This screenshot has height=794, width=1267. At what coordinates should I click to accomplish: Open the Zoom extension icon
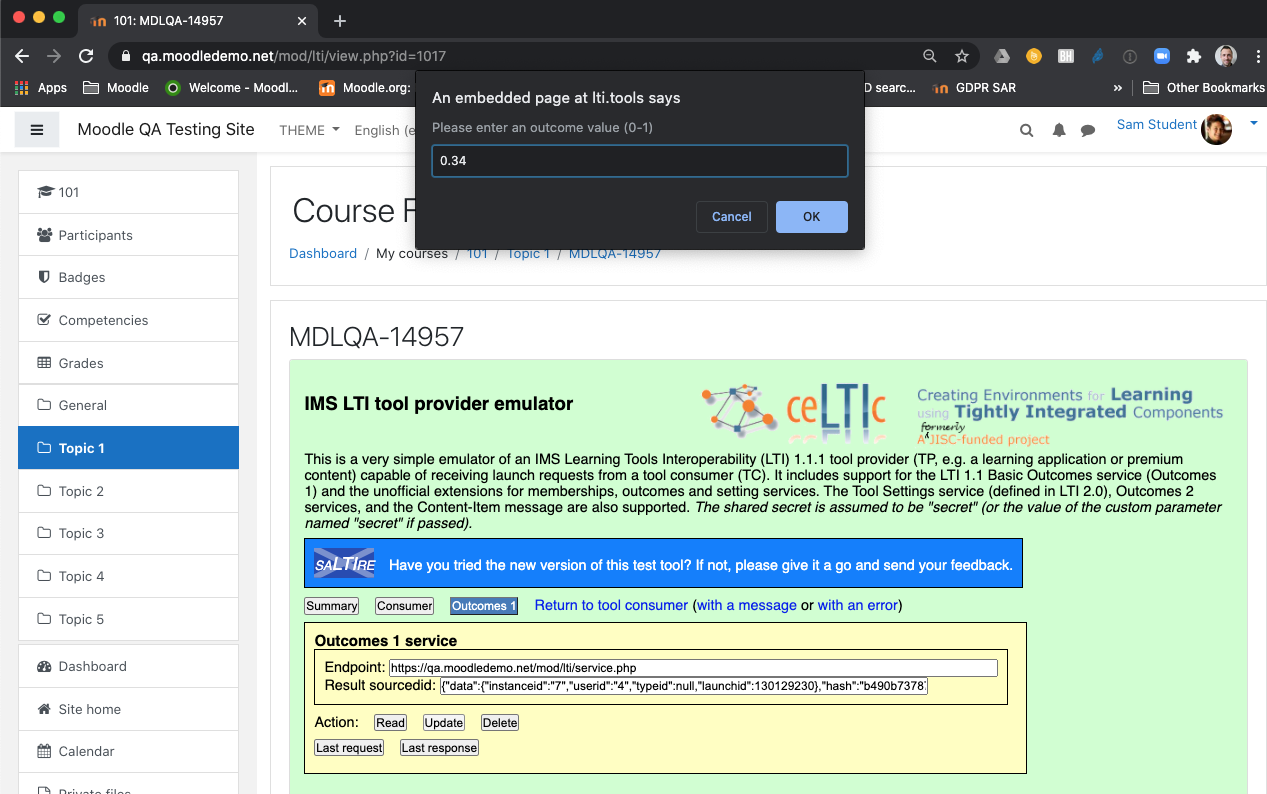(x=1161, y=56)
